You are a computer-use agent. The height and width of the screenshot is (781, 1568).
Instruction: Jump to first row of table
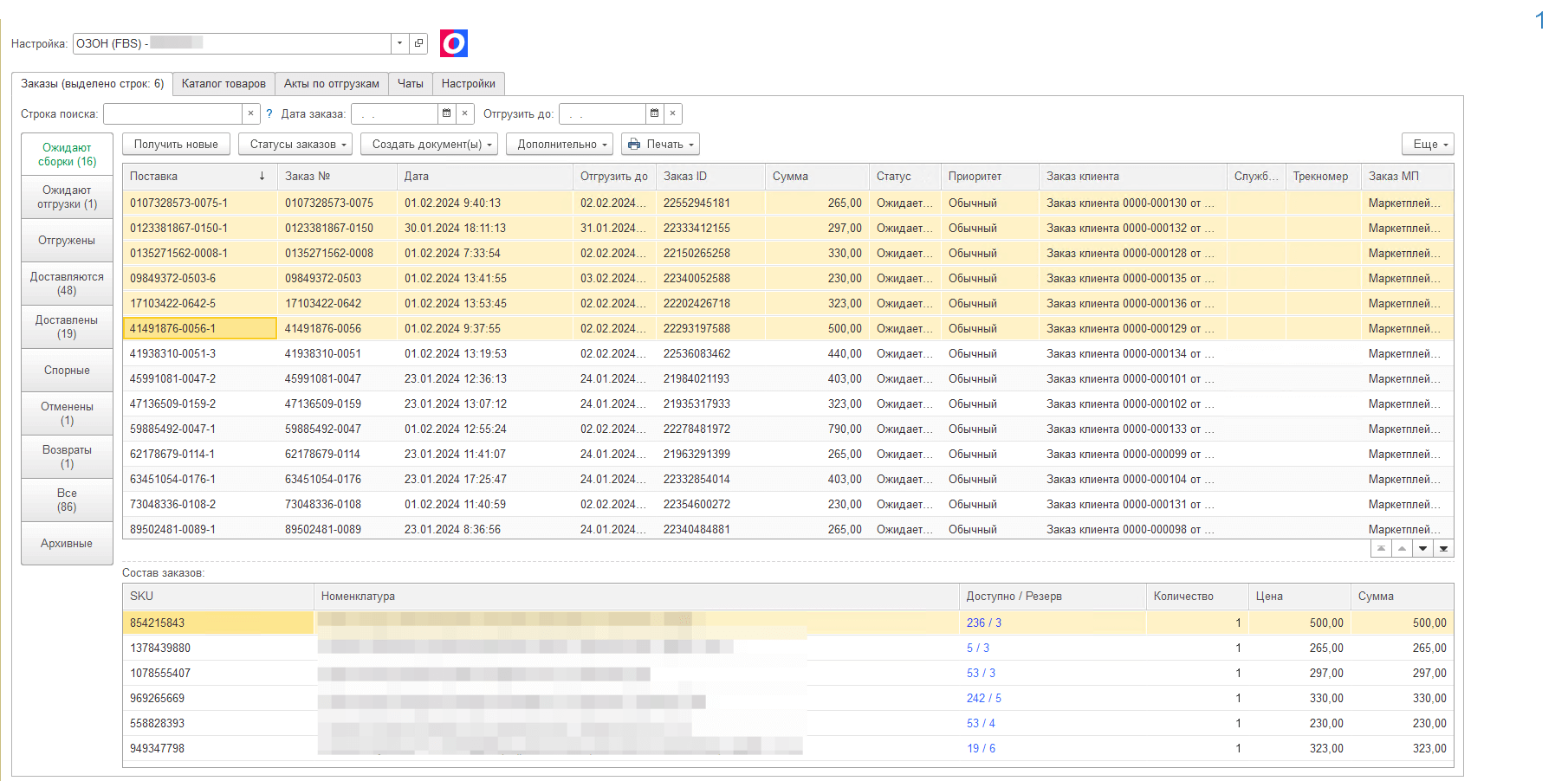[x=1381, y=549]
